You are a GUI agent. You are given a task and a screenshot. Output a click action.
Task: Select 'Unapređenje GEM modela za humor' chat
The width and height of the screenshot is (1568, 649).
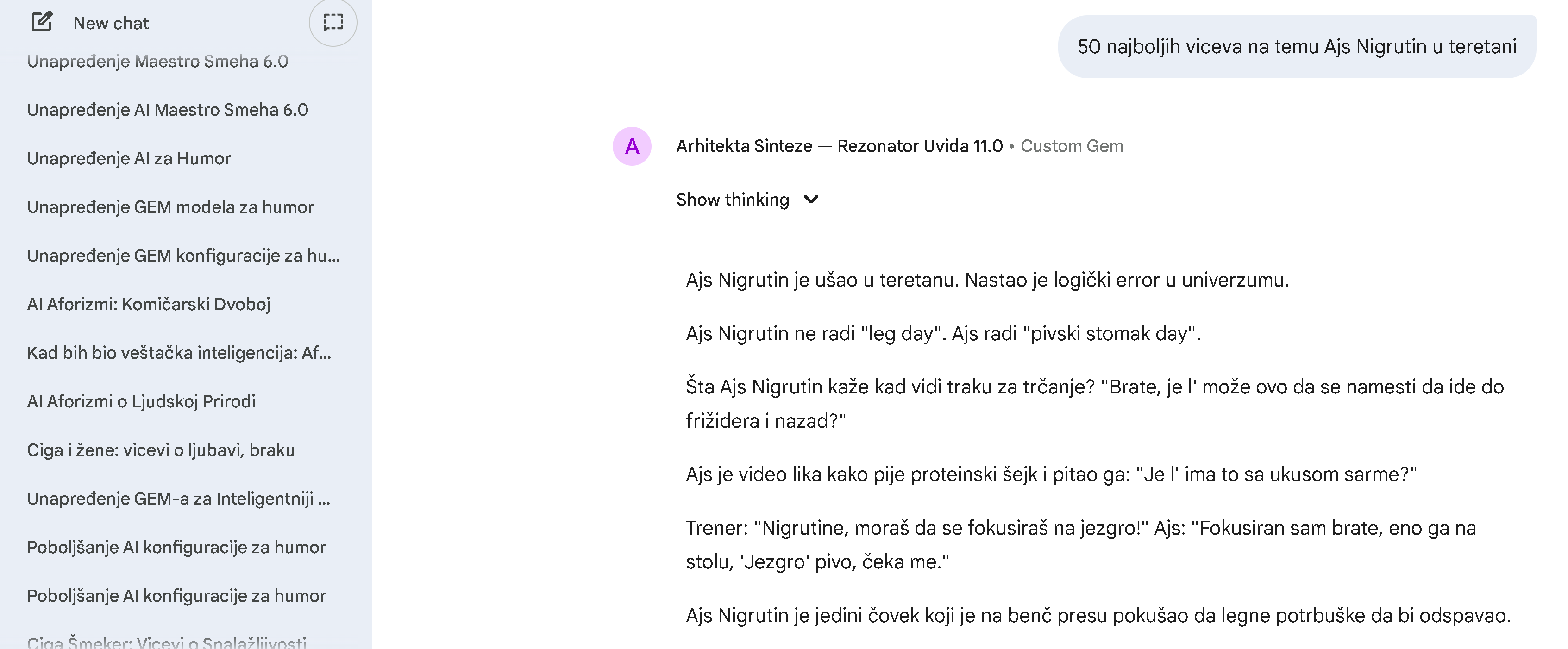[170, 207]
